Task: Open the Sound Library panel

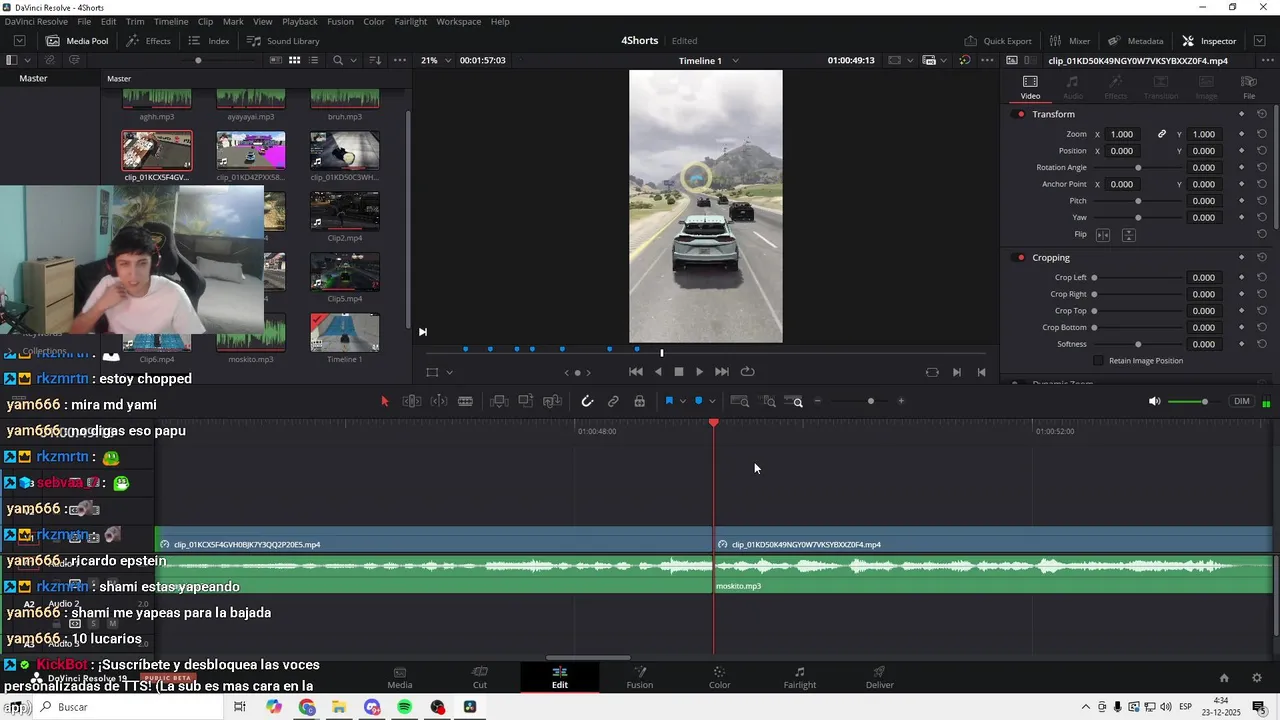Action: 283,41
